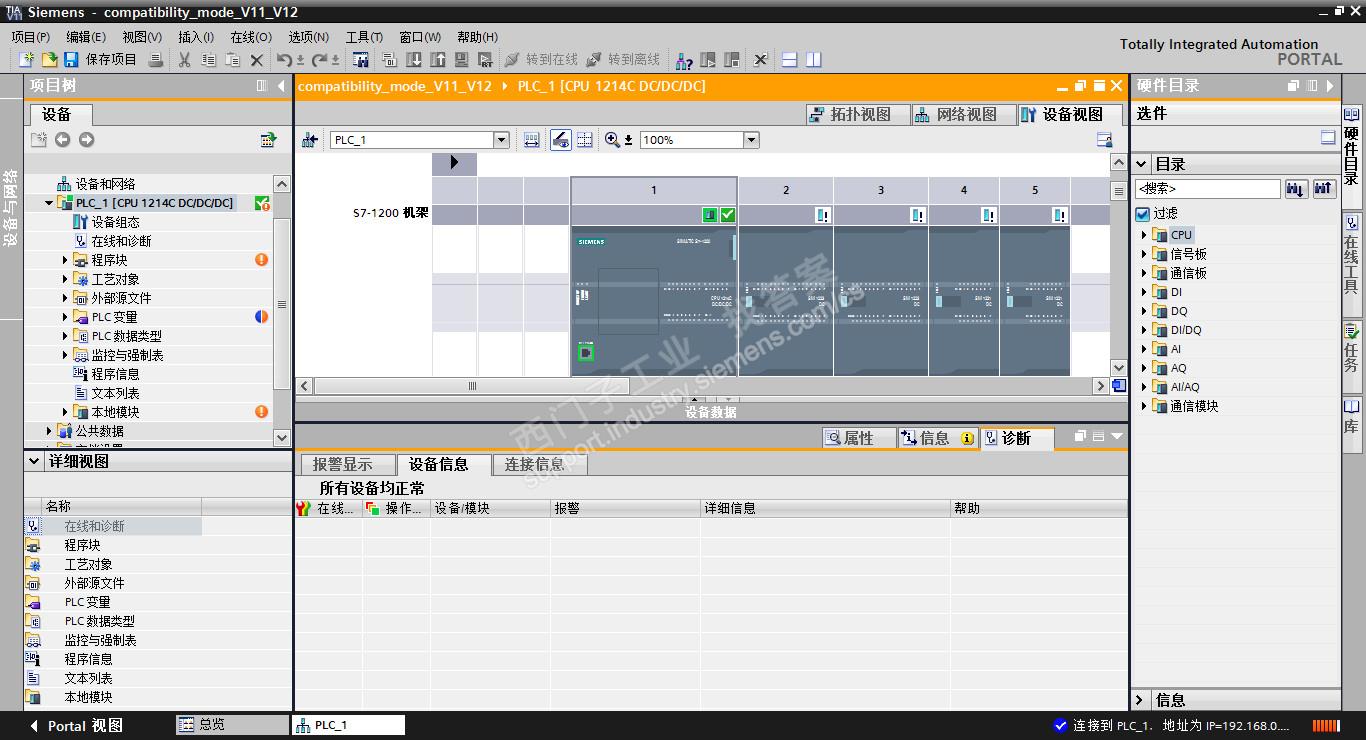Switch to 拓扑视图 topology view tab
1366x740 pixels.
[857, 114]
